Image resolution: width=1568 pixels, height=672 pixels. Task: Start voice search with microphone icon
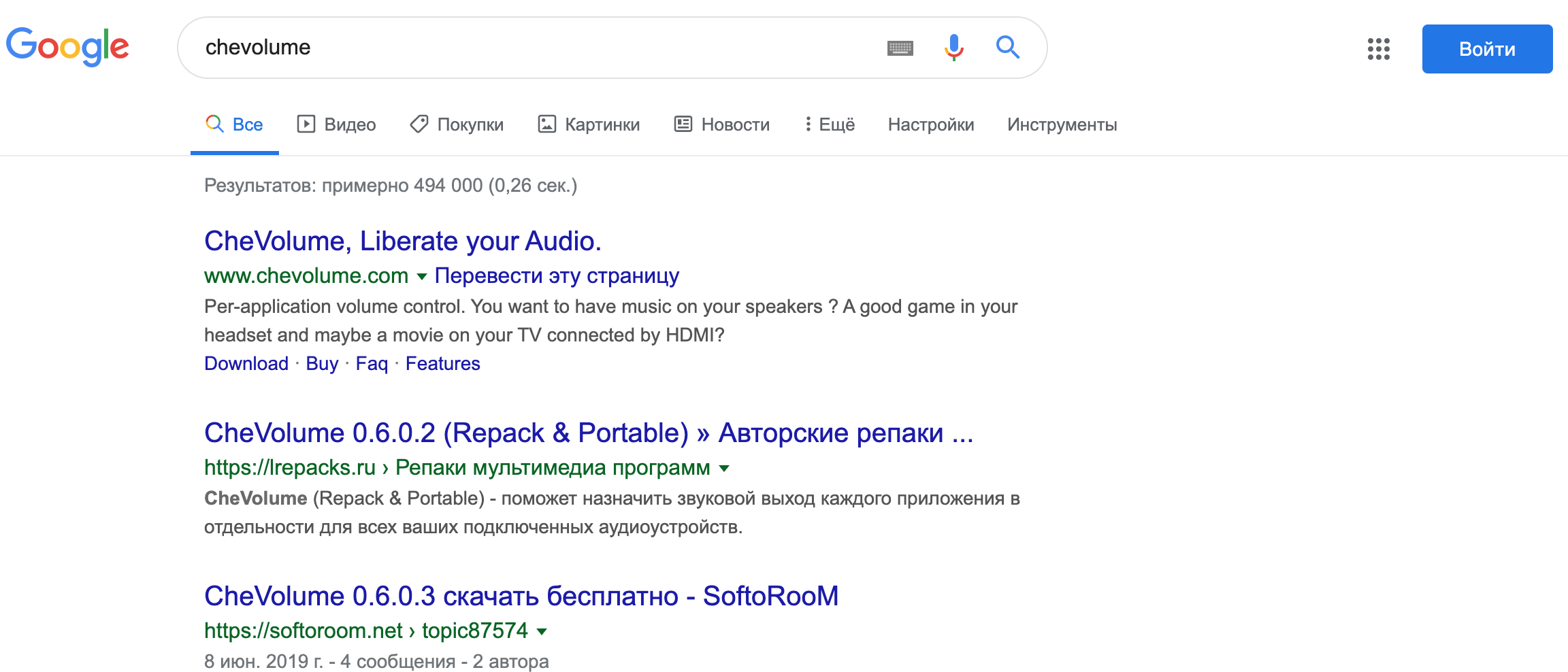(954, 48)
